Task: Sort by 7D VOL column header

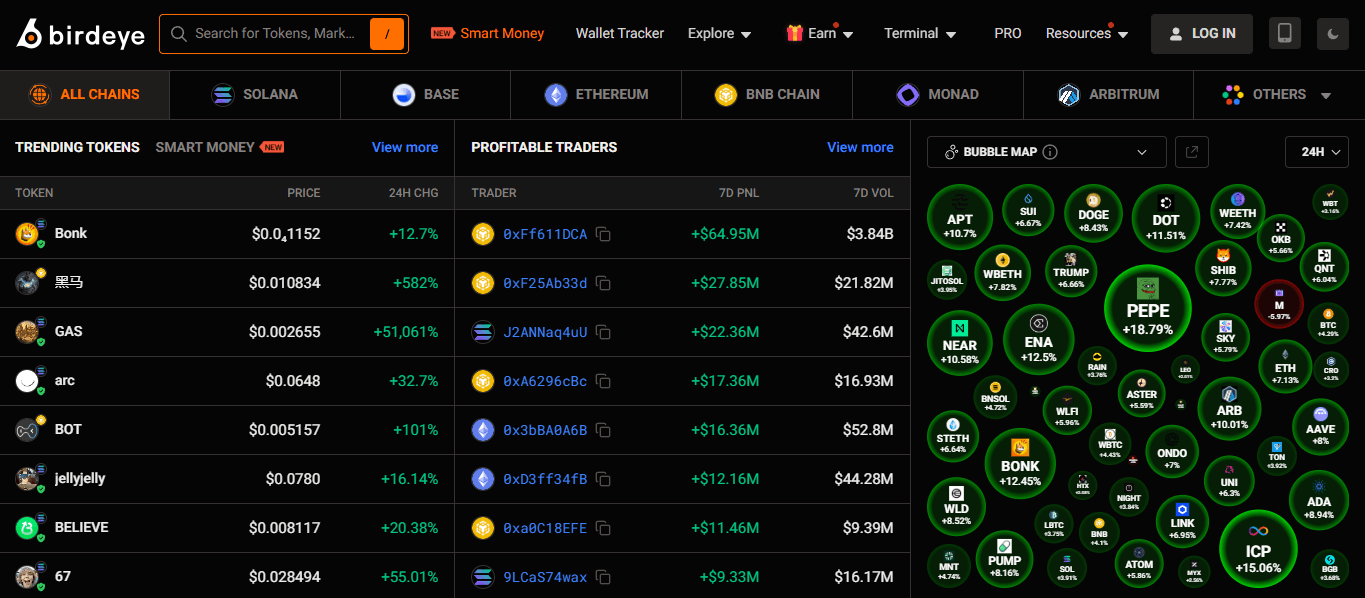Action: (874, 193)
